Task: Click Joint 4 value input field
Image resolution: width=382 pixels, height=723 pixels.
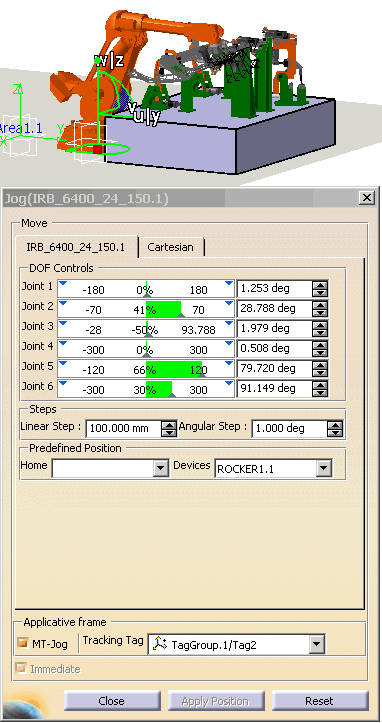Action: tap(275, 349)
